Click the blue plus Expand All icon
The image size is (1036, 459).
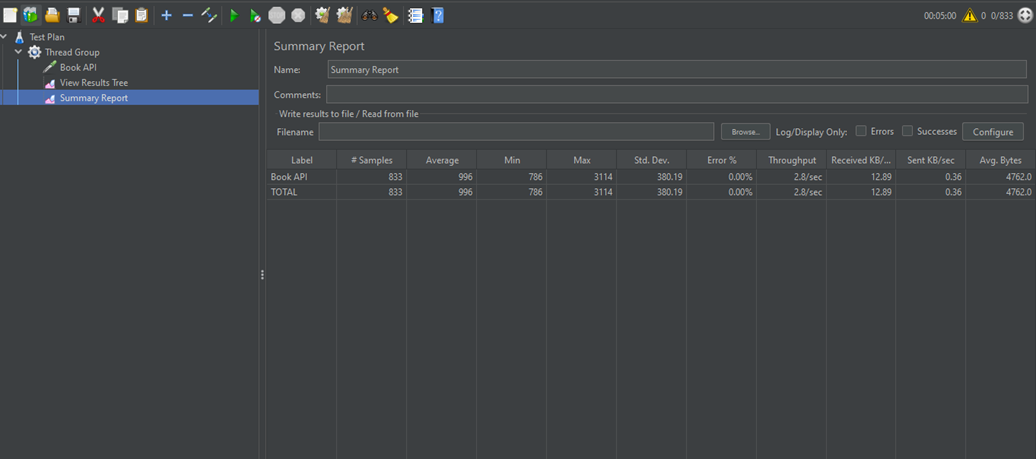coord(166,15)
